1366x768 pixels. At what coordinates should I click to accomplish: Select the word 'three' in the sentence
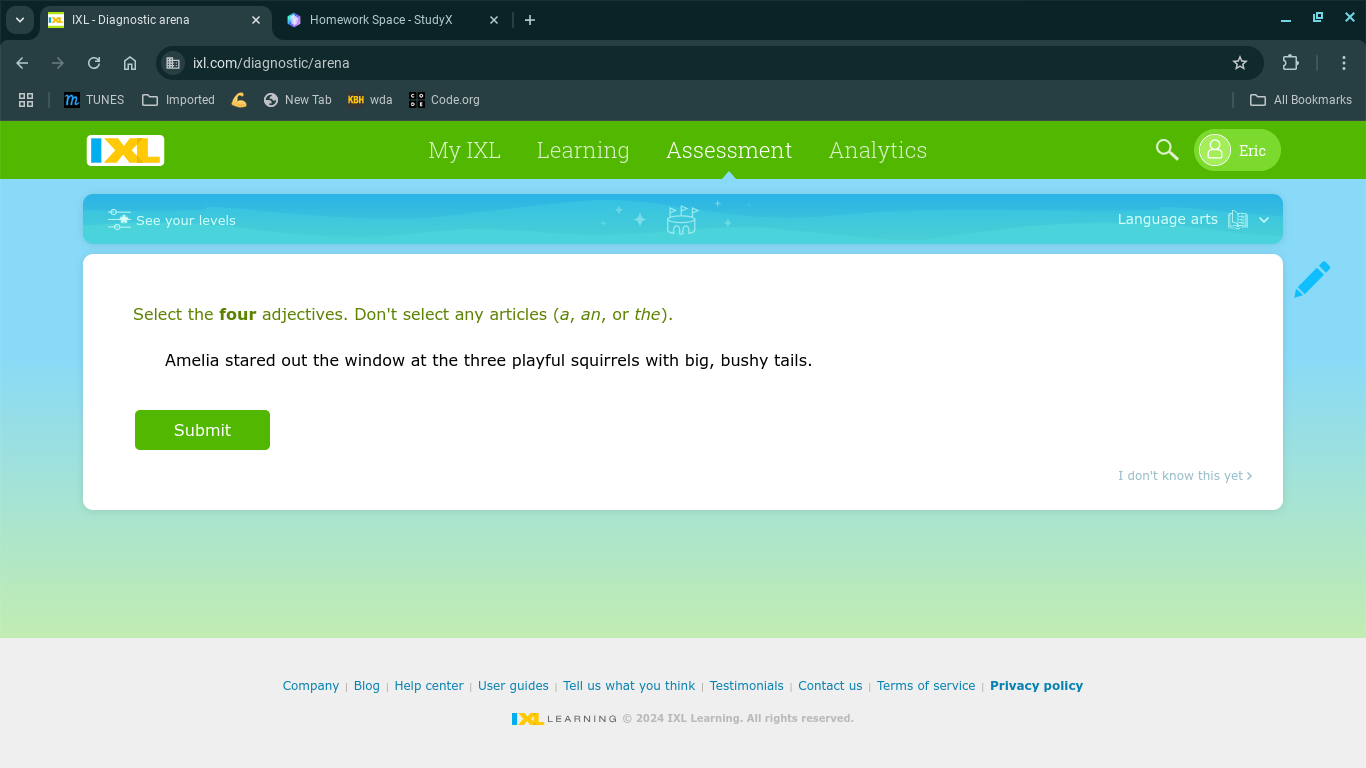tap(485, 361)
